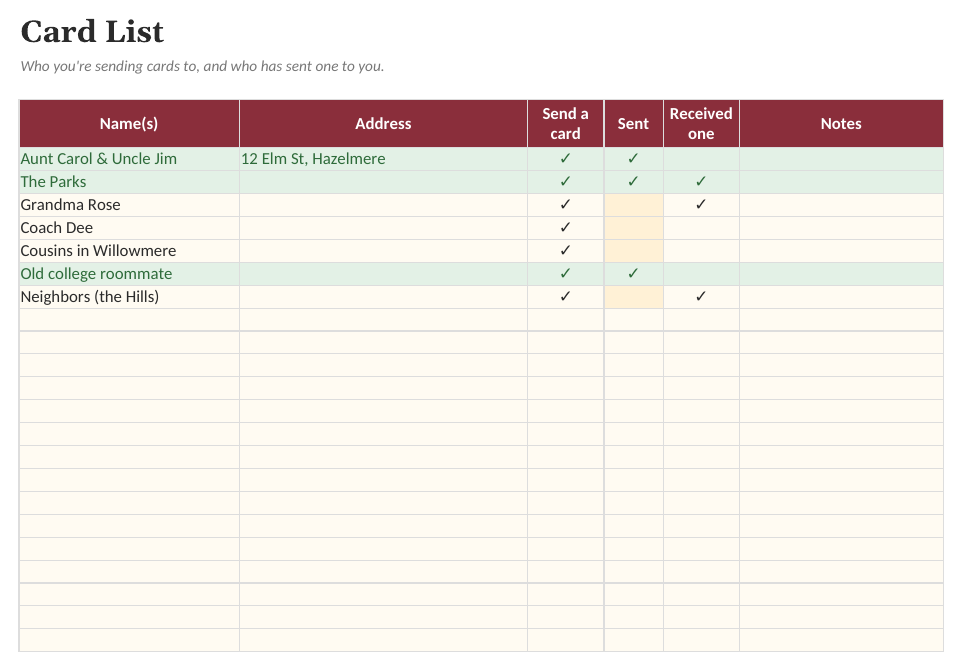Toggle Sent check for The Parks
This screenshot has width=962, height=670.
coord(633,182)
